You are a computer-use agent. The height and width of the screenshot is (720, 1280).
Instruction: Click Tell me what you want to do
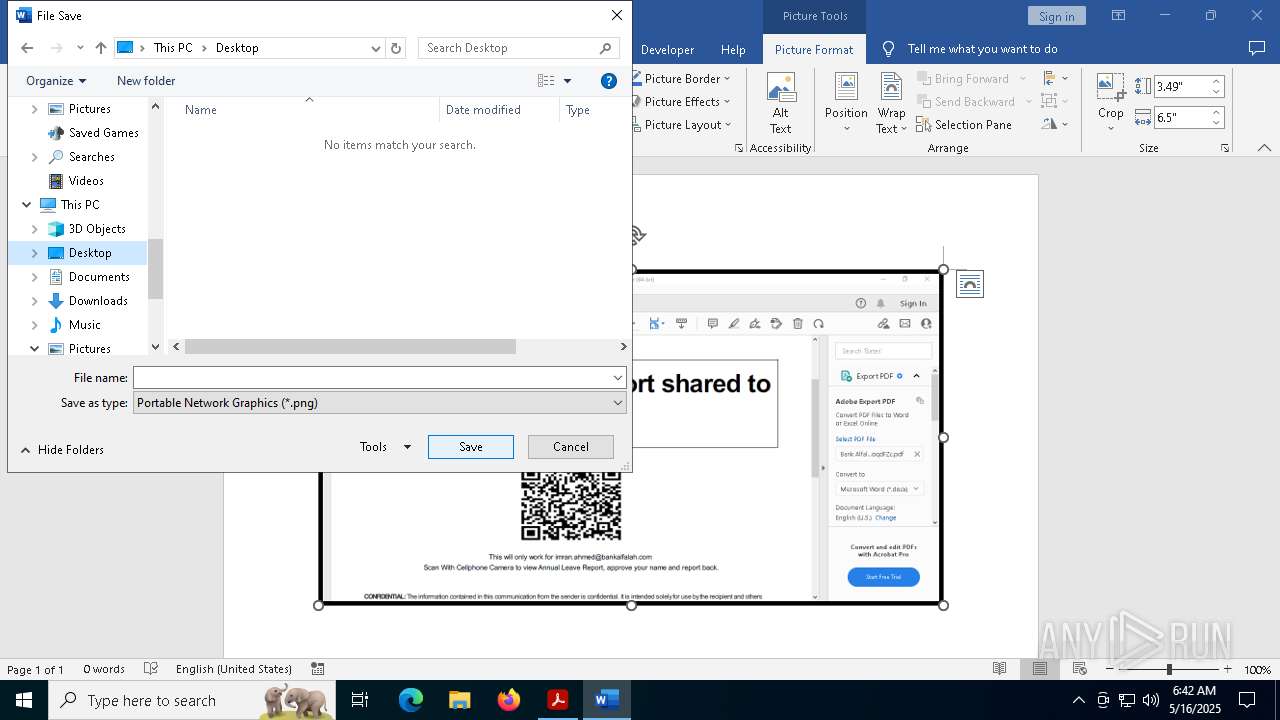982,49
